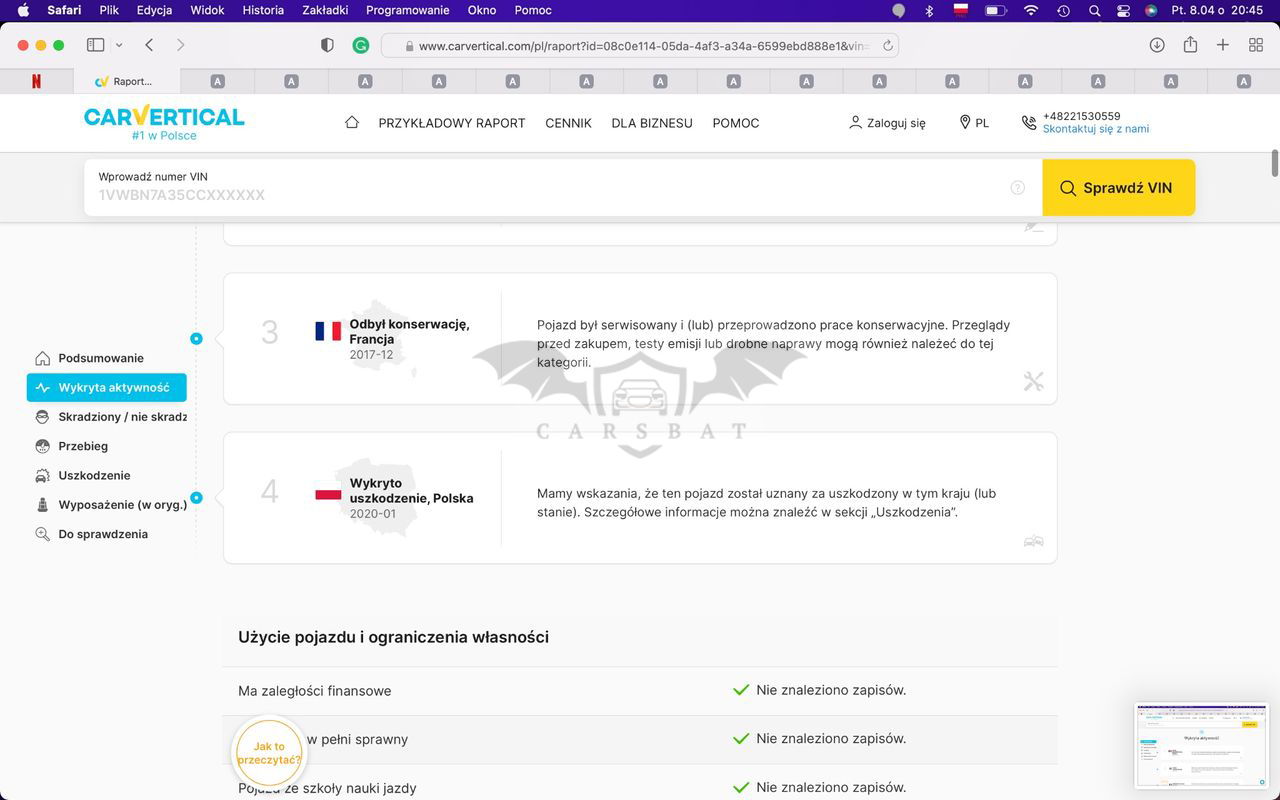Switch to the Netflix pinned tab
This screenshot has width=1280, height=800.
37,81
